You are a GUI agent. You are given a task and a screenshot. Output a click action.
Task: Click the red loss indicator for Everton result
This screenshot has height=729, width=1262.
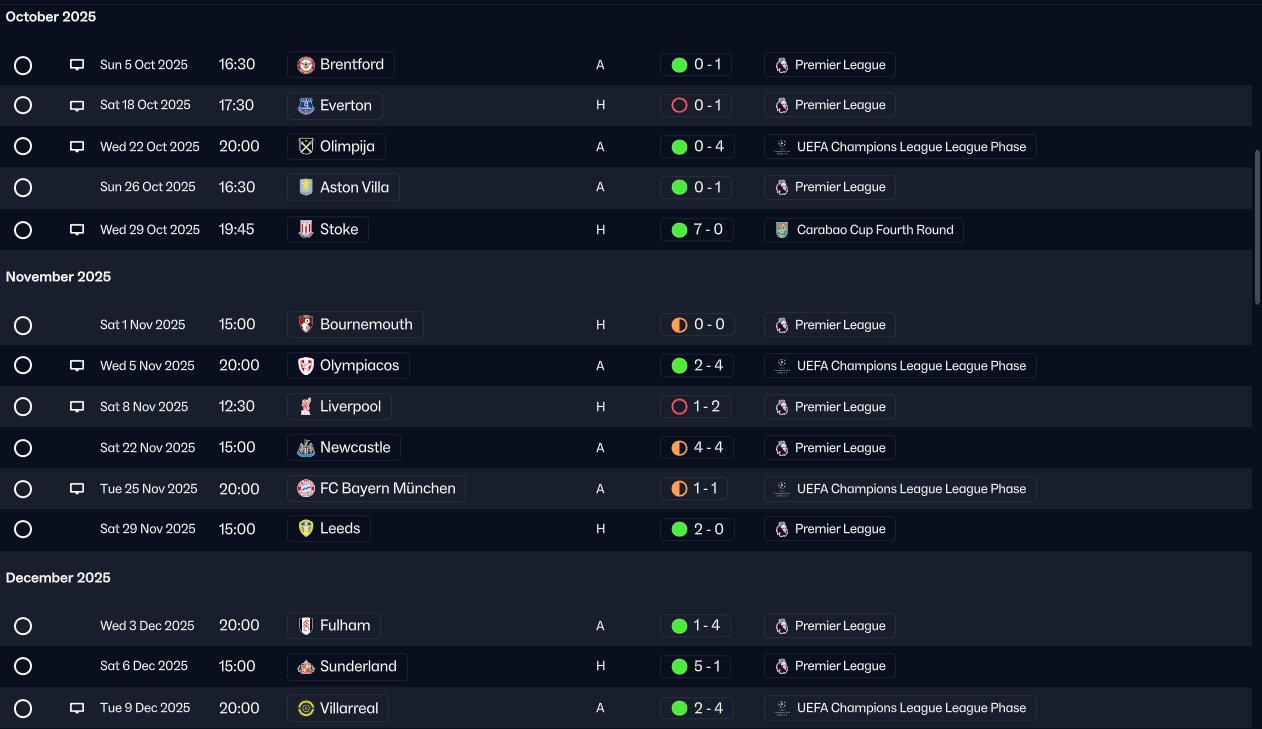click(x=679, y=105)
